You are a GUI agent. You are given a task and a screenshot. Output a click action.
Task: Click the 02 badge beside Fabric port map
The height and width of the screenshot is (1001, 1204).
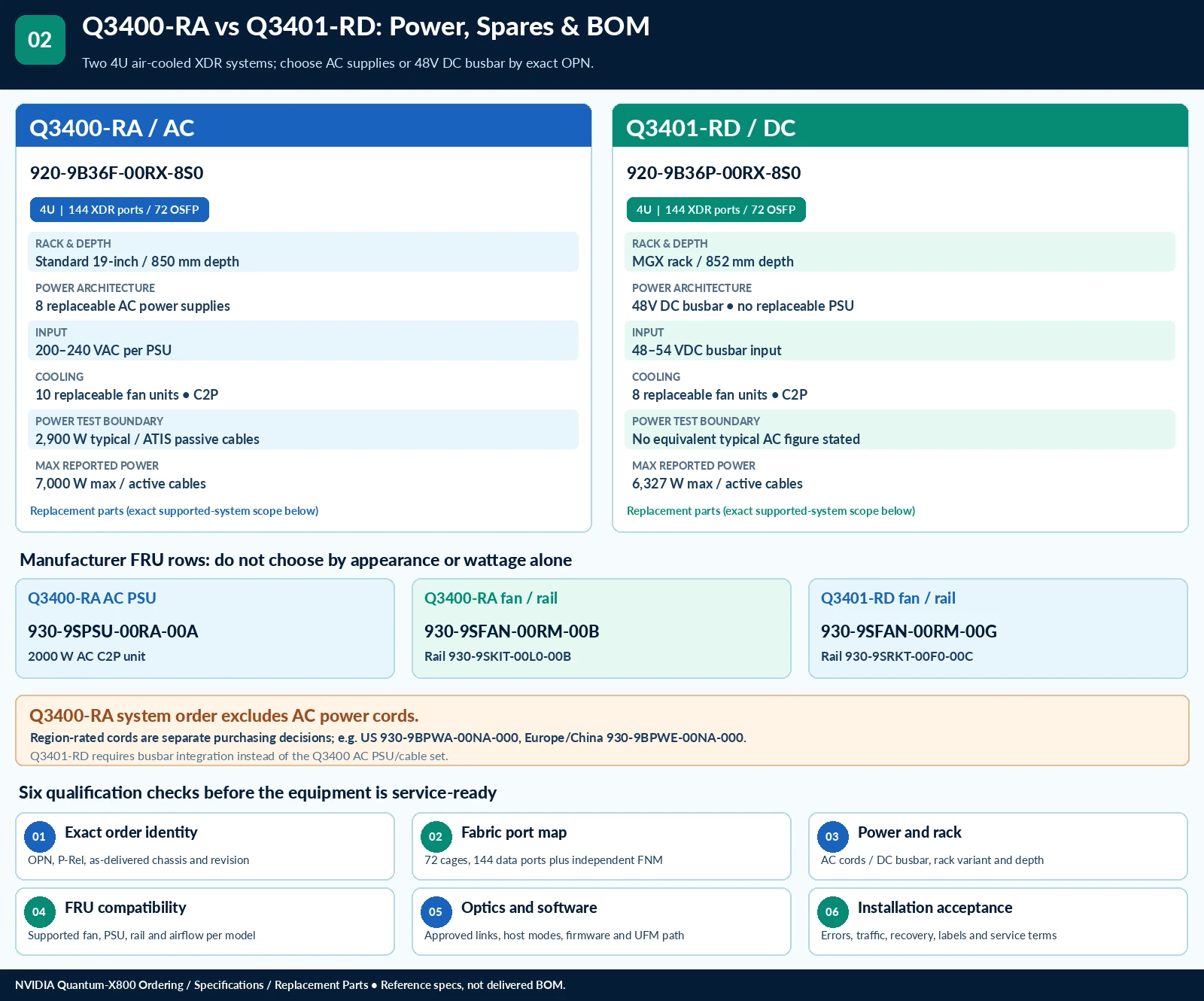coord(436,836)
